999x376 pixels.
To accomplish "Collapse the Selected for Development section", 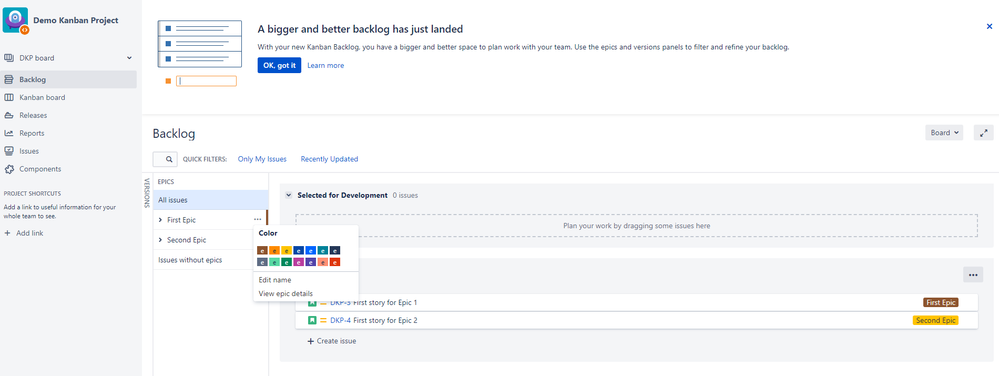I will (x=289, y=195).
